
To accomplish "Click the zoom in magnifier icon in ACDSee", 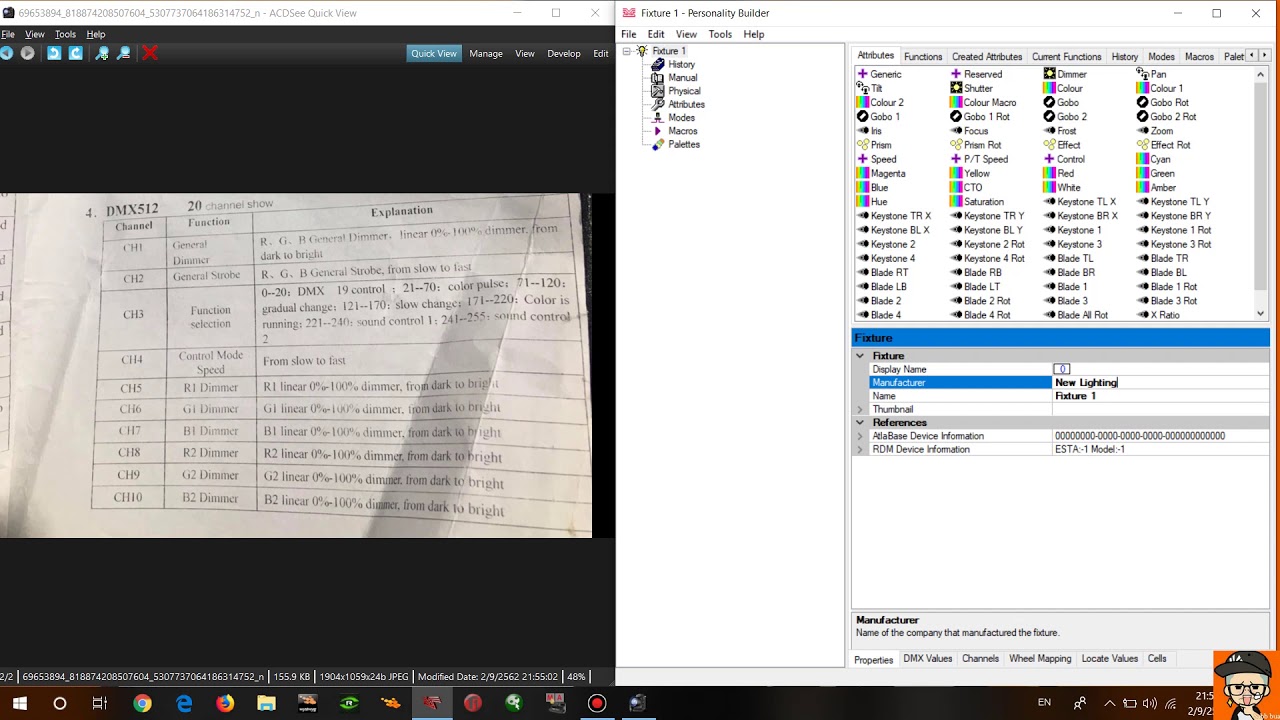I will [102, 53].
